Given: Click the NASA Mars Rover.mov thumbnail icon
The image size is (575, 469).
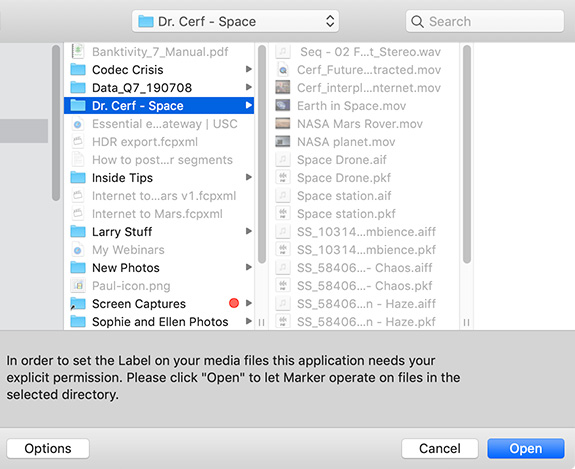Looking at the screenshot, I should pyautogui.click(x=283, y=123).
